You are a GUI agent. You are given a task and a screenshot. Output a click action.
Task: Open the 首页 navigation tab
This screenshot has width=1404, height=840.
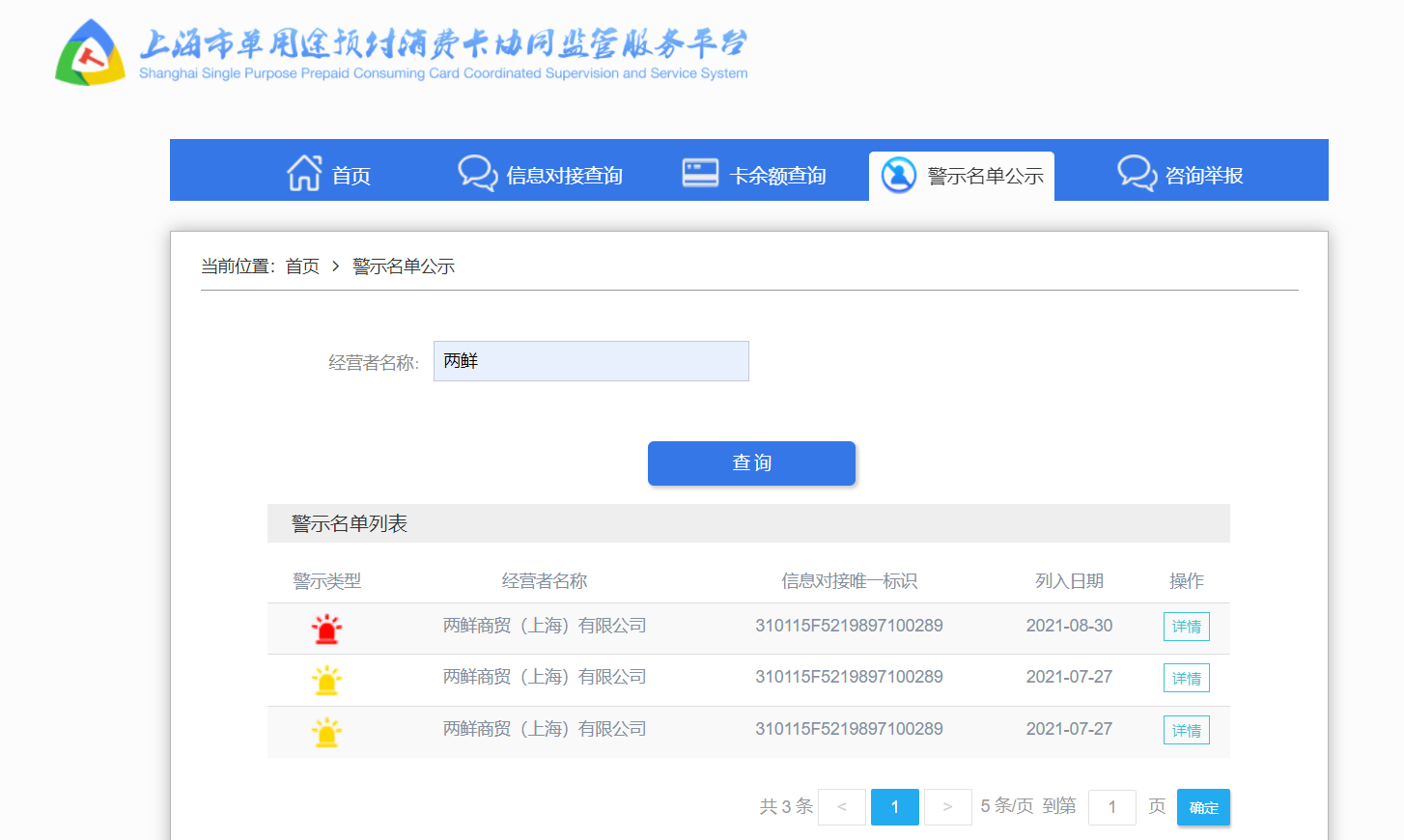click(x=329, y=173)
